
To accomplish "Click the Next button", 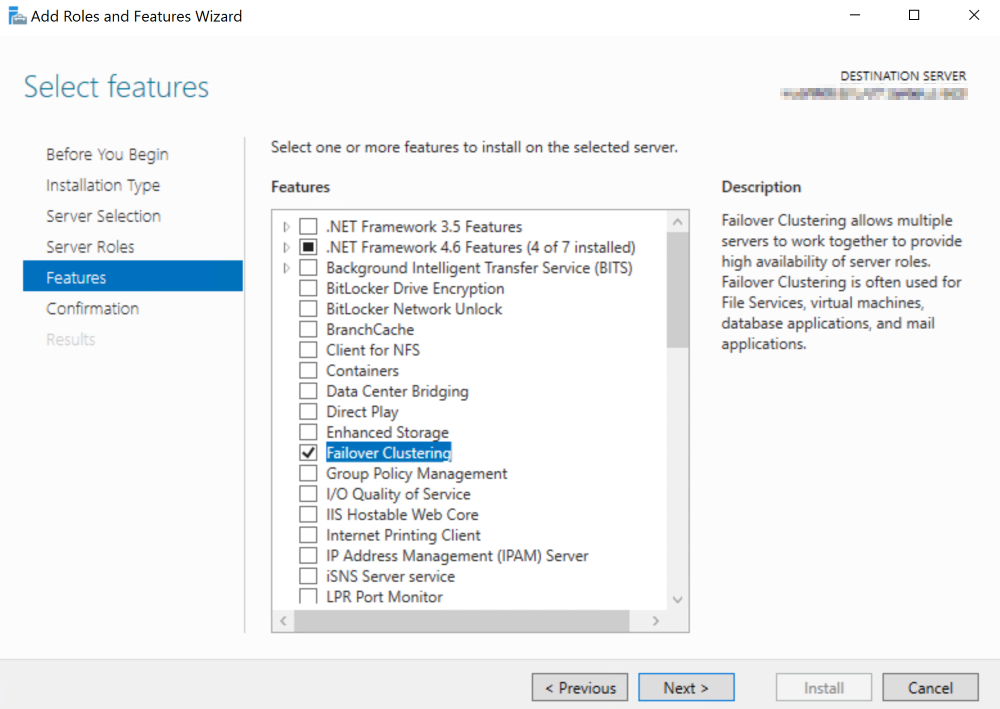I will coord(686,687).
